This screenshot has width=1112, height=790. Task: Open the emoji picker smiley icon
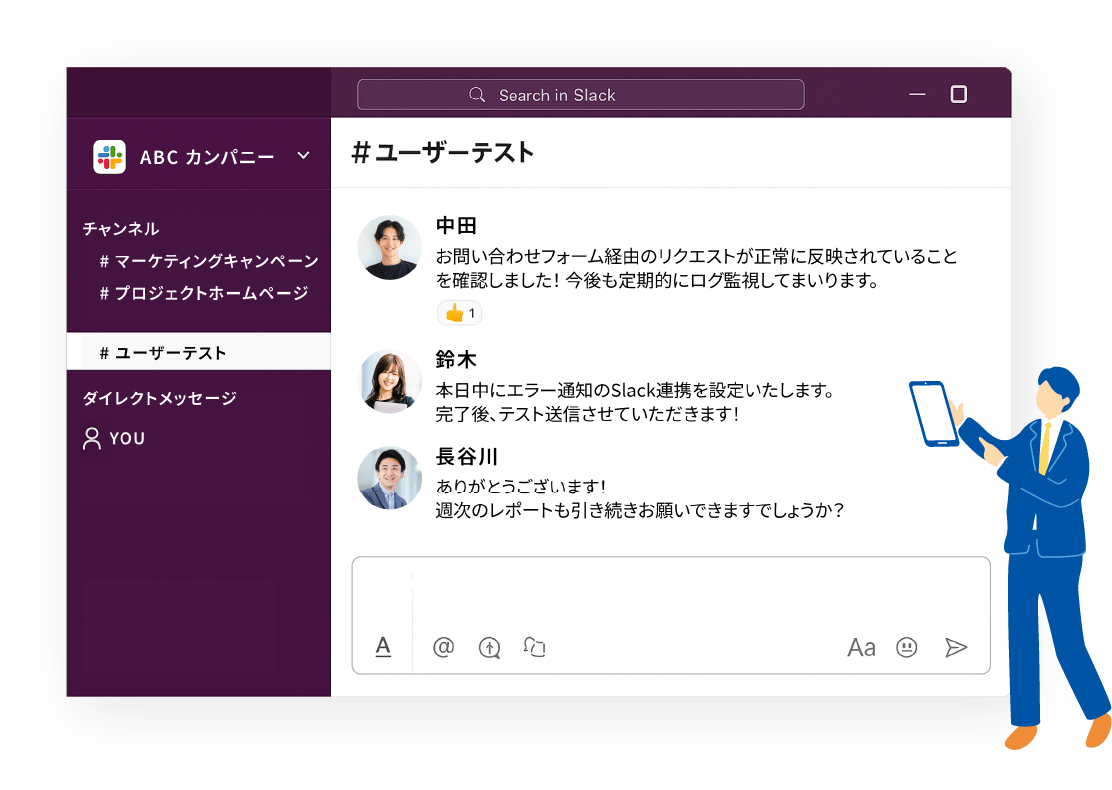coord(906,647)
